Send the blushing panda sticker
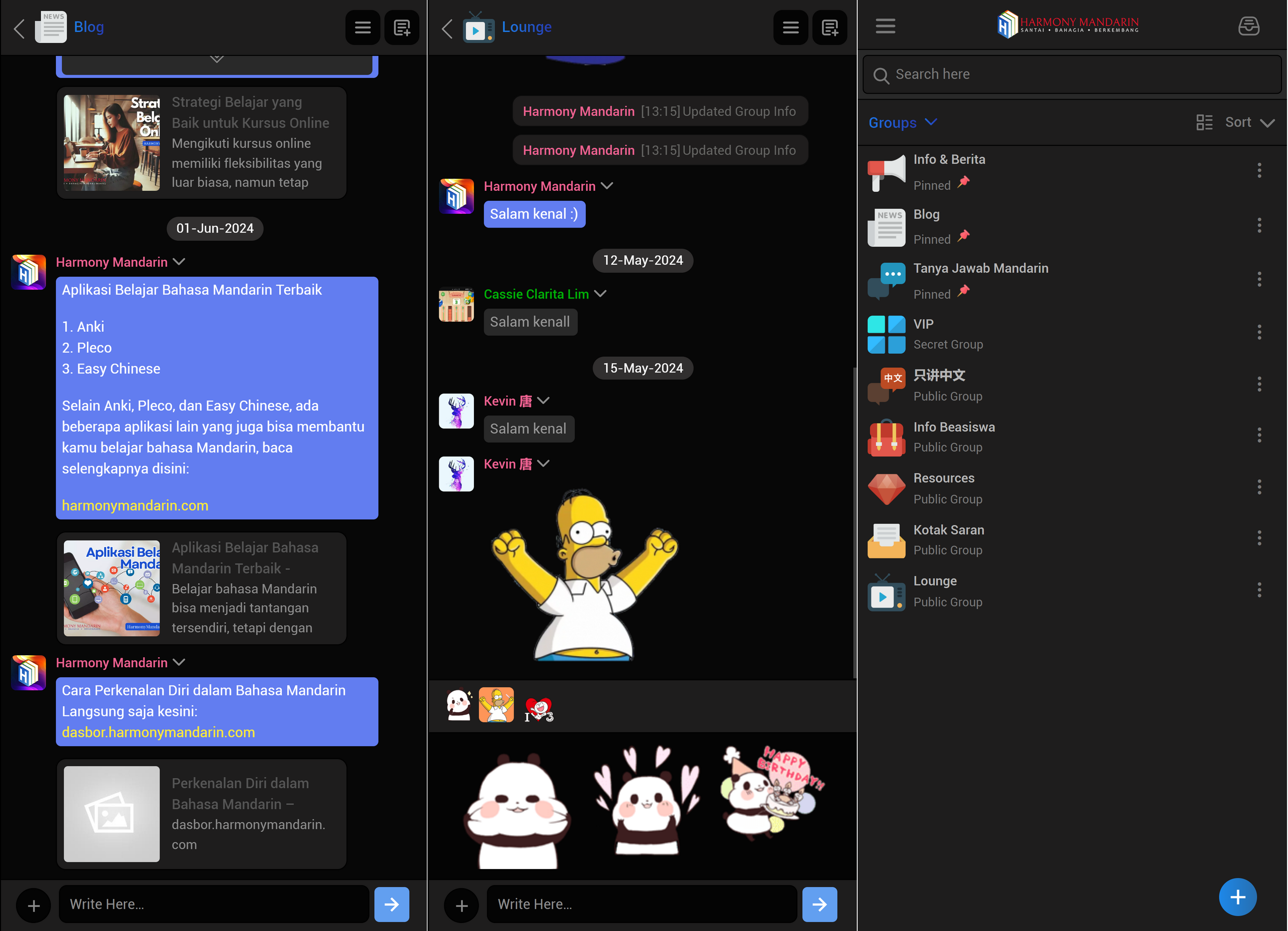The width and height of the screenshot is (1288, 931). pos(517,810)
